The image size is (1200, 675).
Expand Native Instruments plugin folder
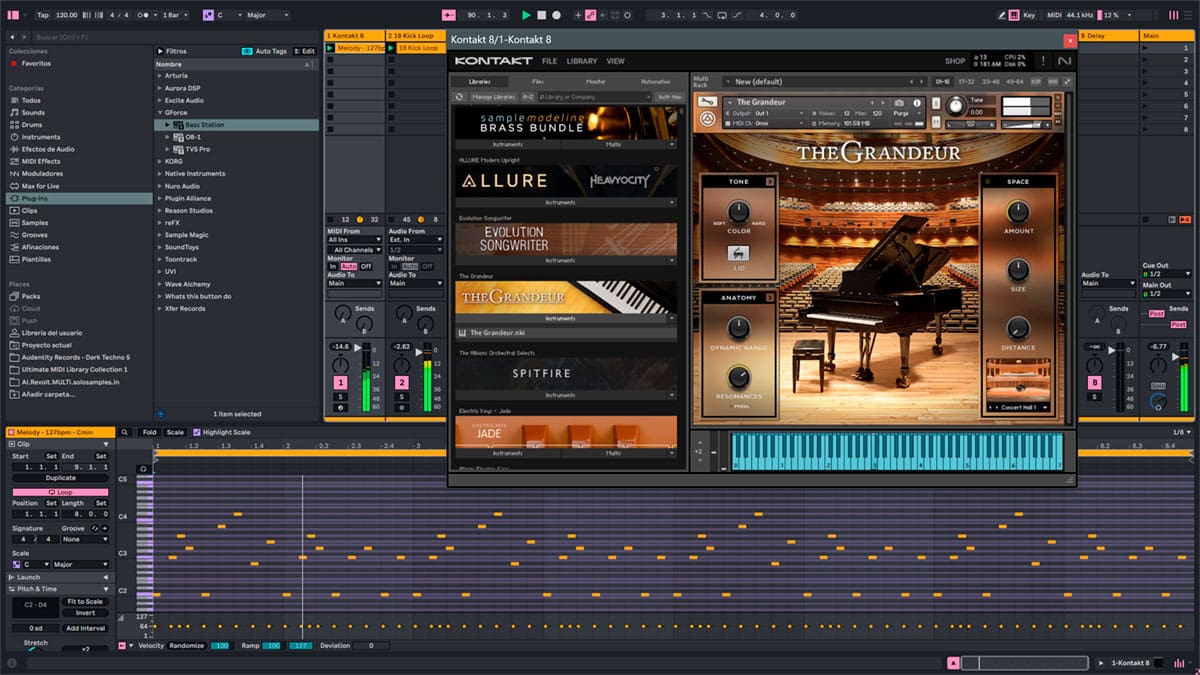click(x=159, y=174)
